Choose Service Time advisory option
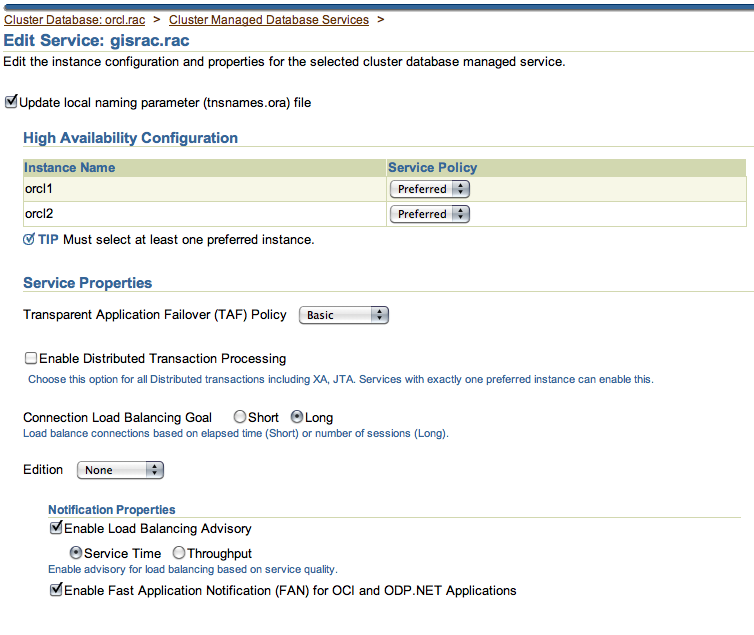Viewport: 754px width, 635px height. tap(75, 553)
